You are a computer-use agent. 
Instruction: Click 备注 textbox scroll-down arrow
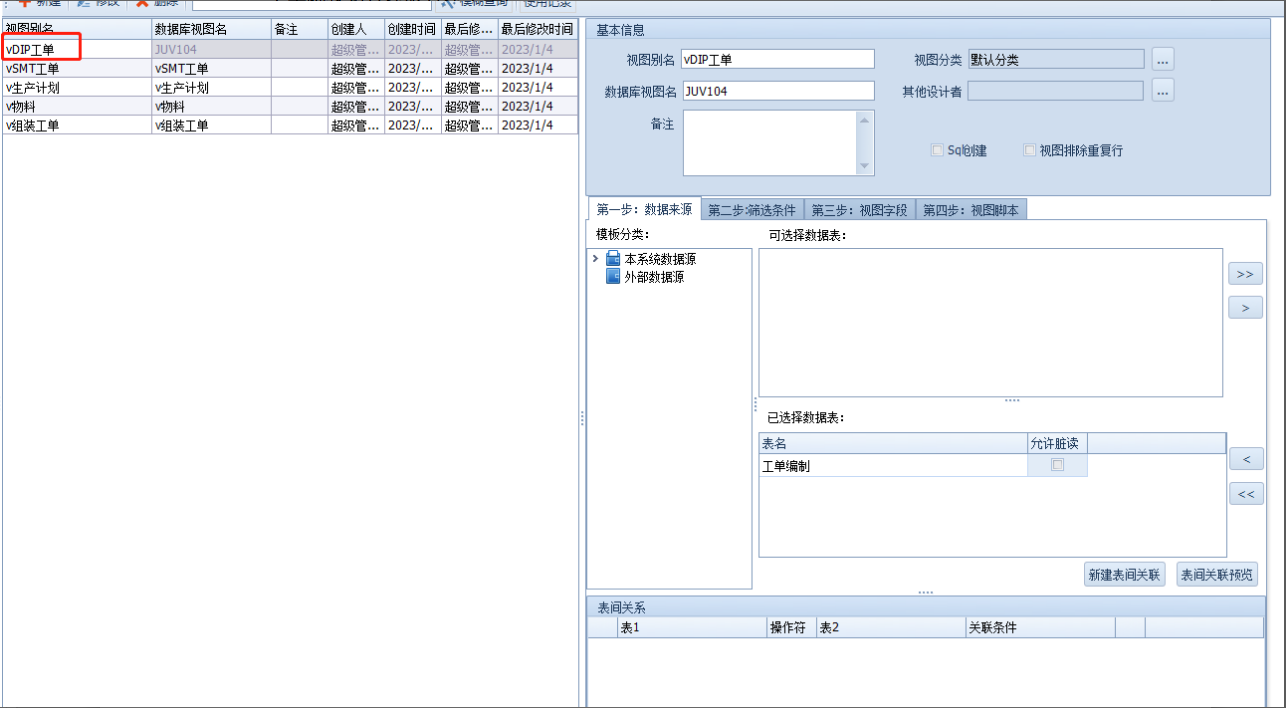click(865, 167)
